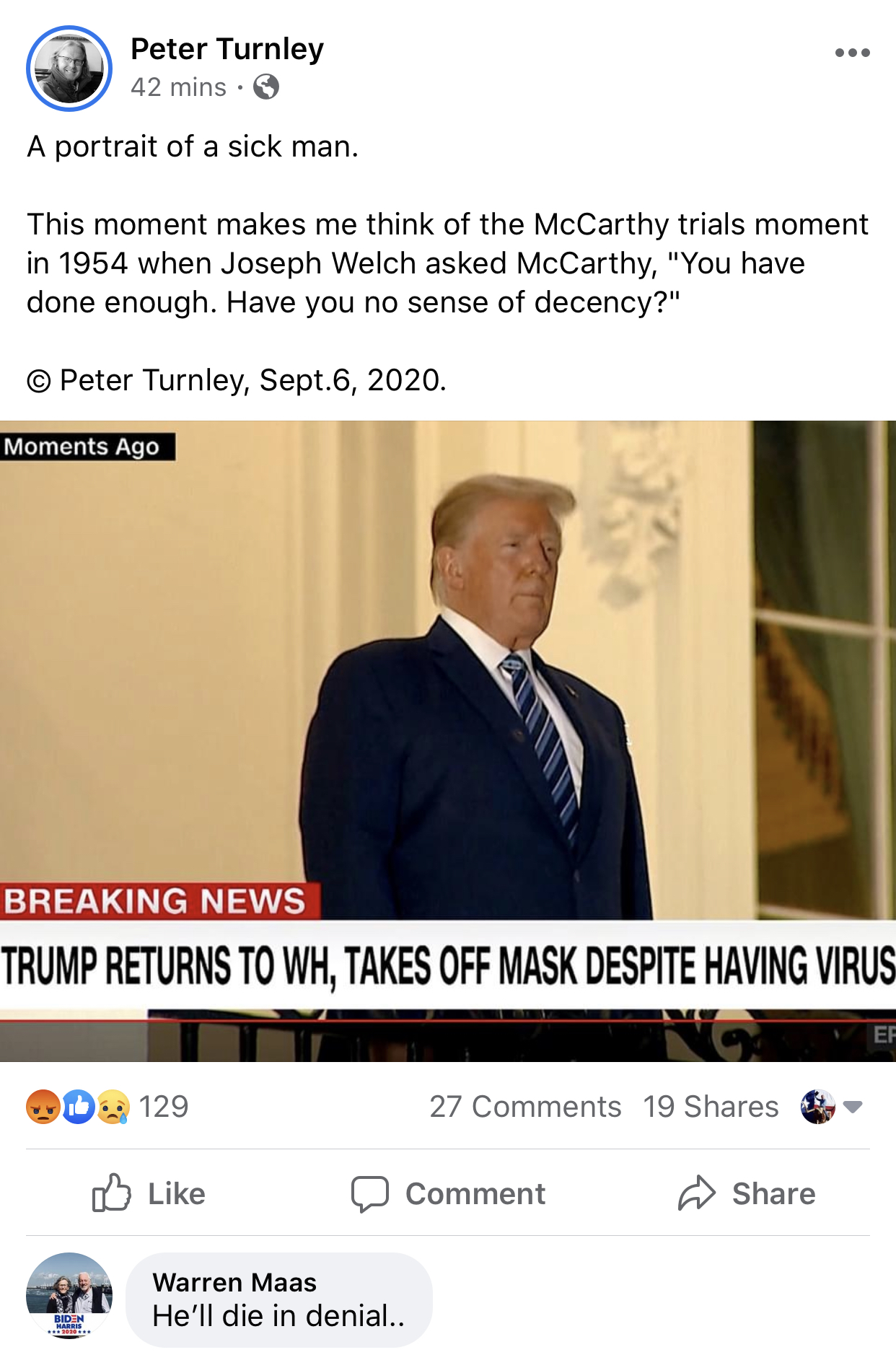Tap the globe public audience icon
This screenshot has height=1360, width=896.
click(266, 87)
